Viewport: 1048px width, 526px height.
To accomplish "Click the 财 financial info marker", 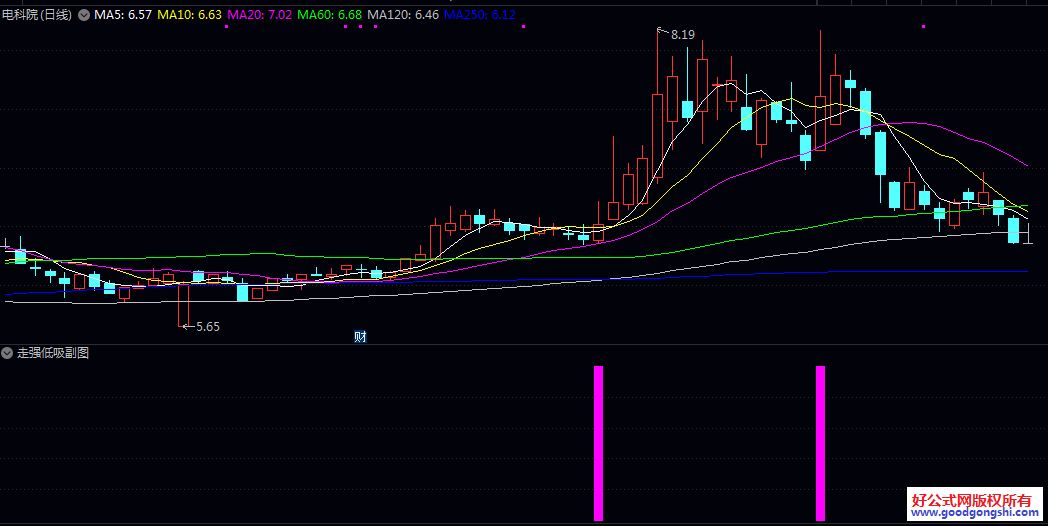I will click(360, 337).
